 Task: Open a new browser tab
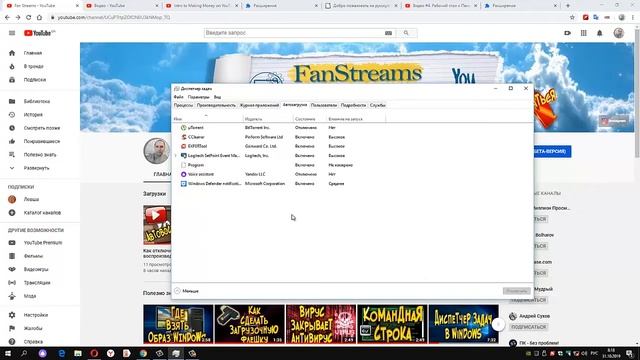click(x=568, y=6)
